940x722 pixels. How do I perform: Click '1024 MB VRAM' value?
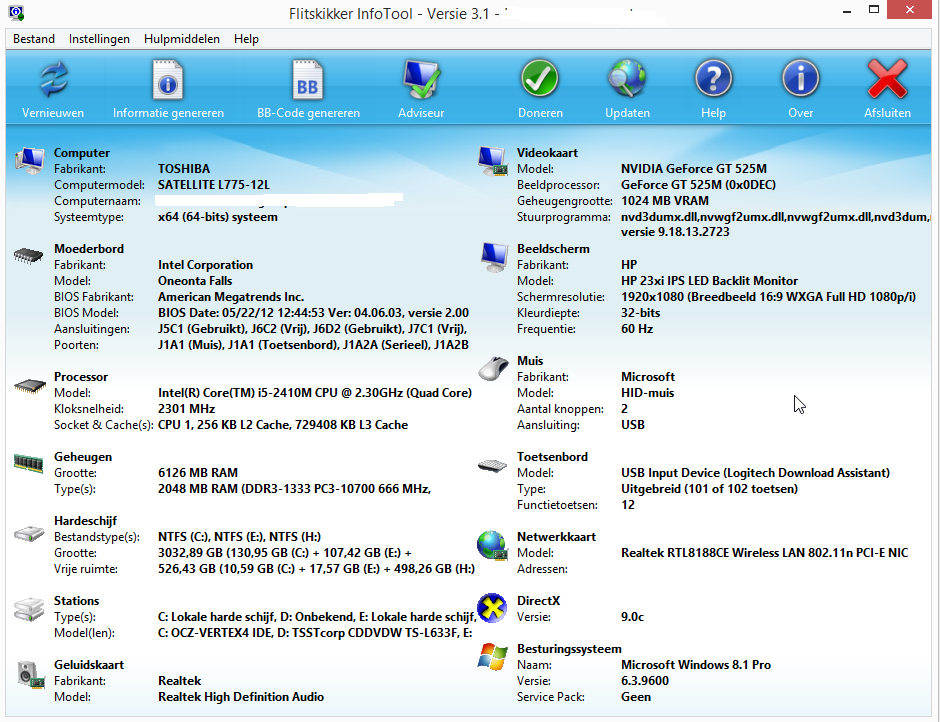coord(665,201)
